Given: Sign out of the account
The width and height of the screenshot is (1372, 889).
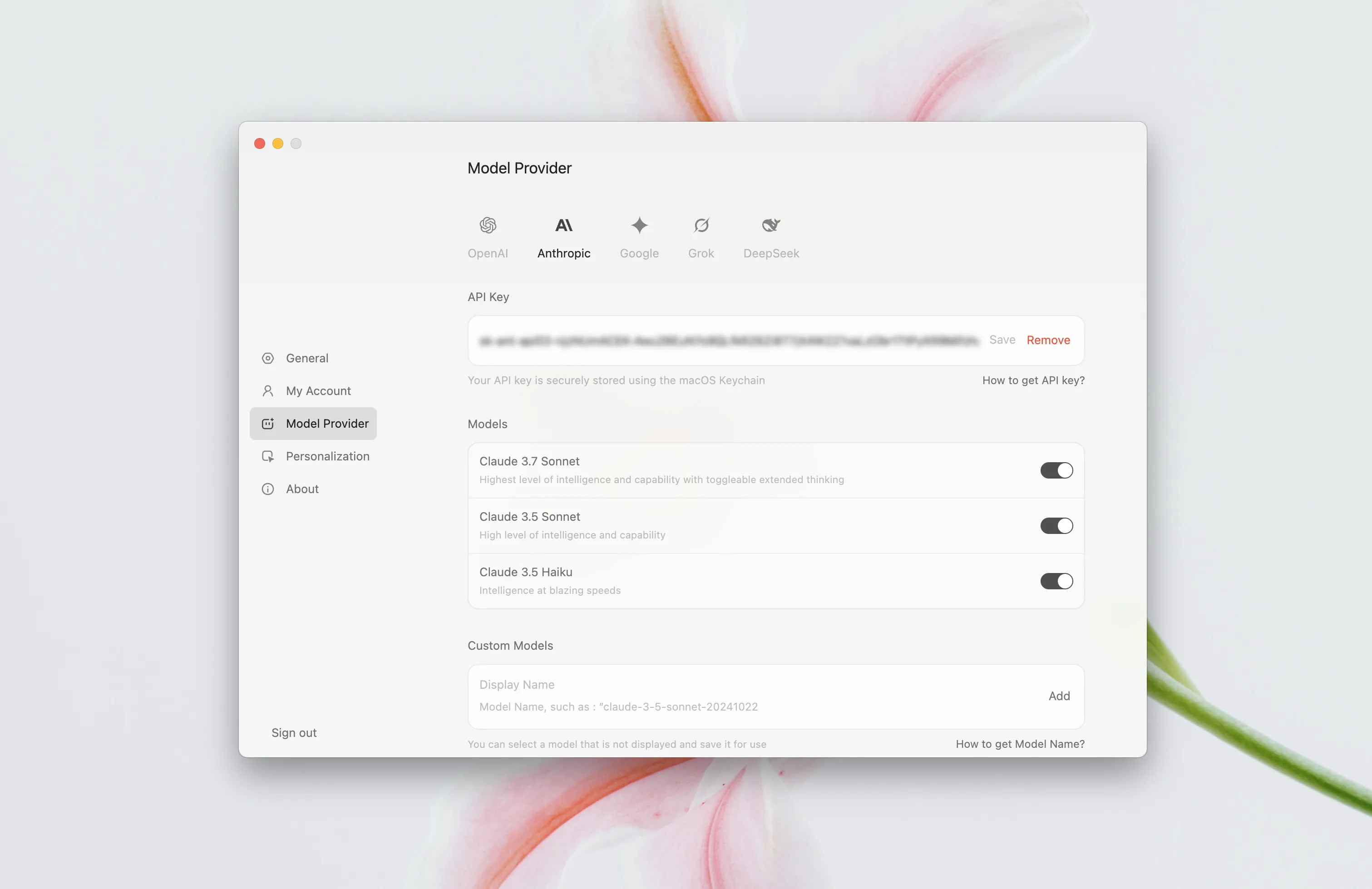Looking at the screenshot, I should tap(294, 733).
